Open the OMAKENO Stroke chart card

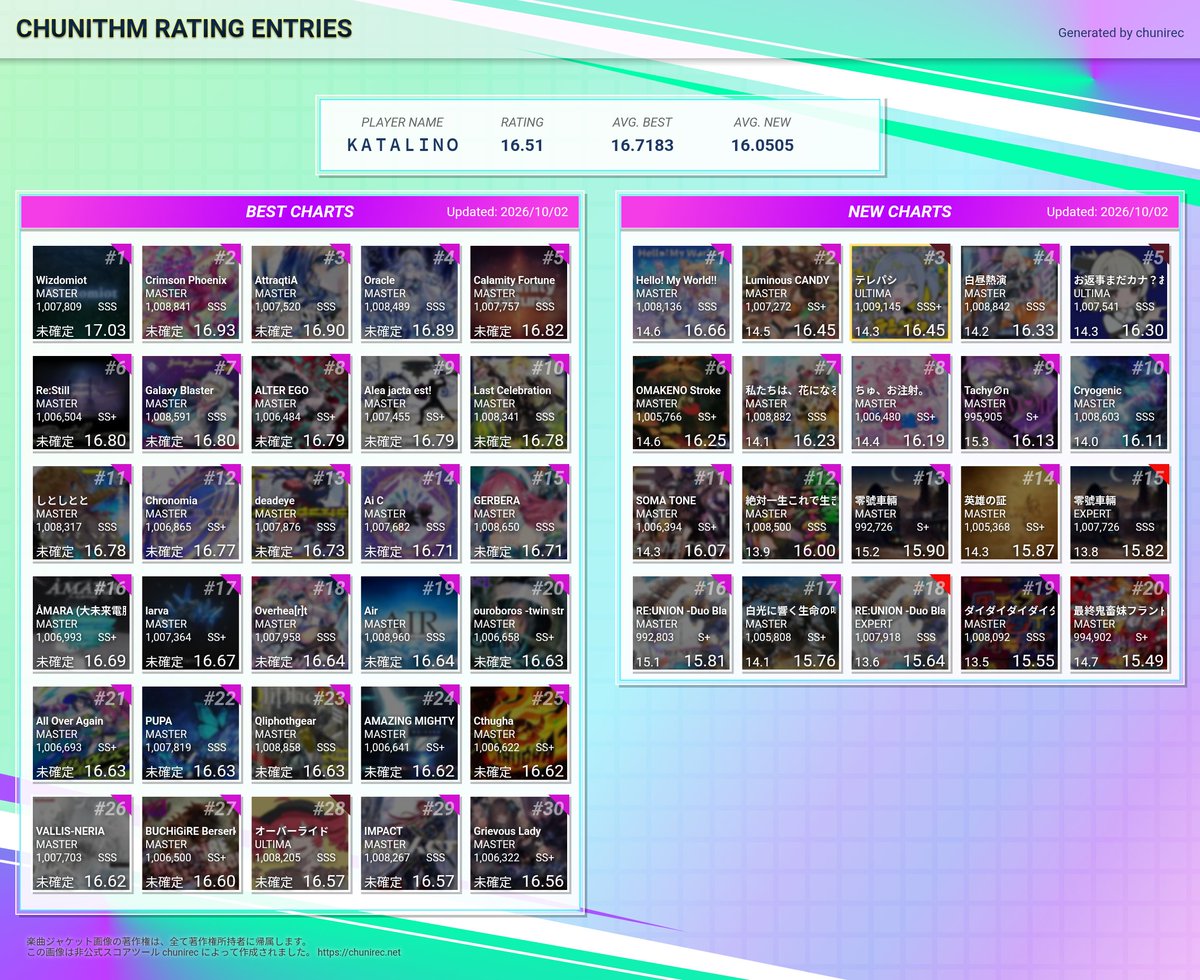[x=682, y=403]
